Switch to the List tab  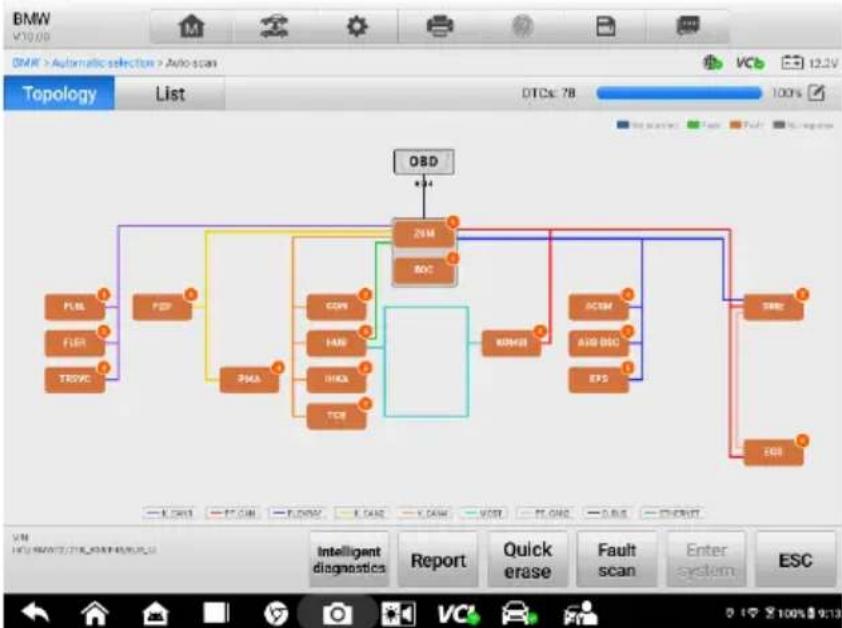[170, 93]
